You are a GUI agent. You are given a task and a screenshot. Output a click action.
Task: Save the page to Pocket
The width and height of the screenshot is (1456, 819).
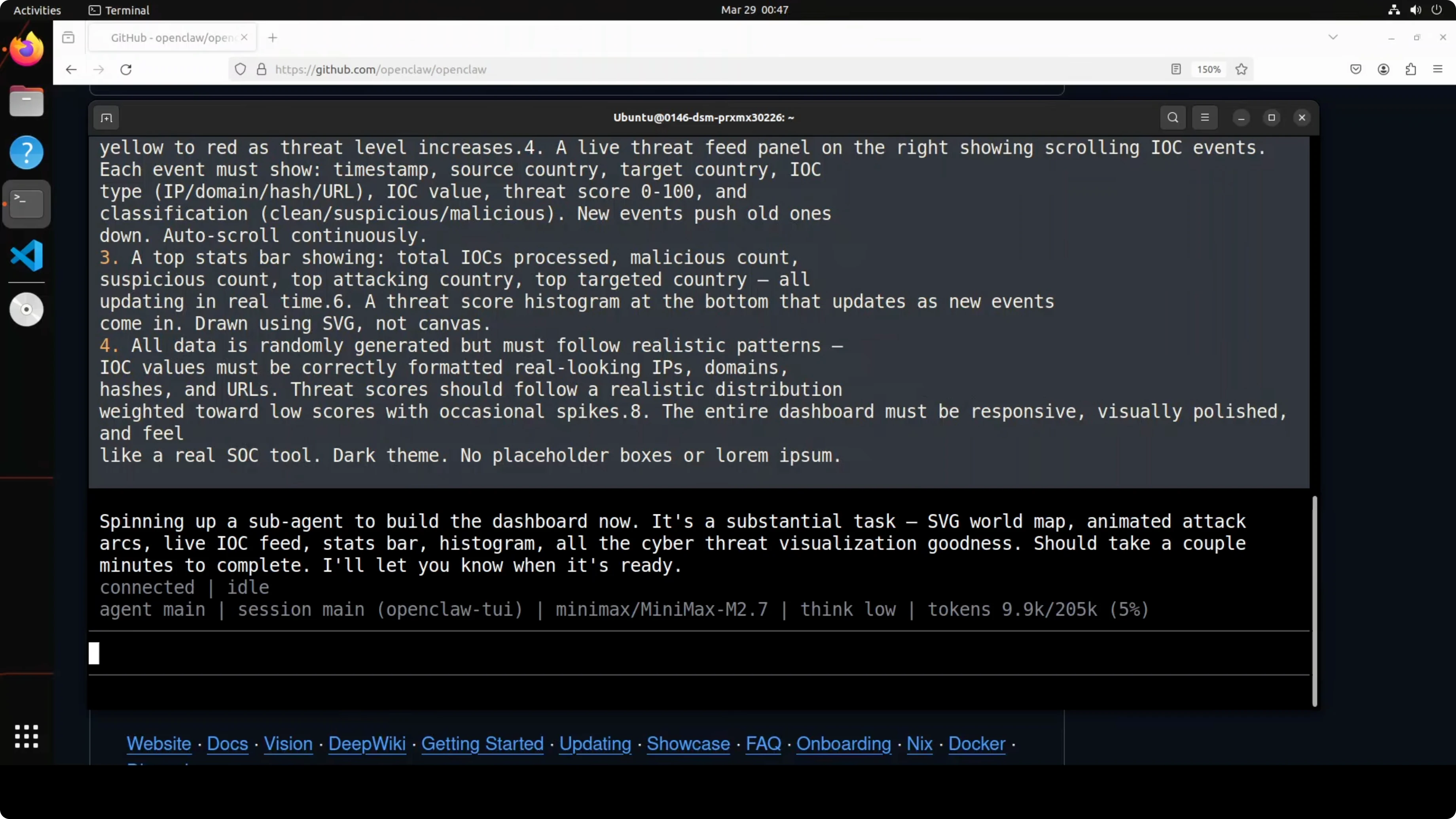tap(1356, 69)
